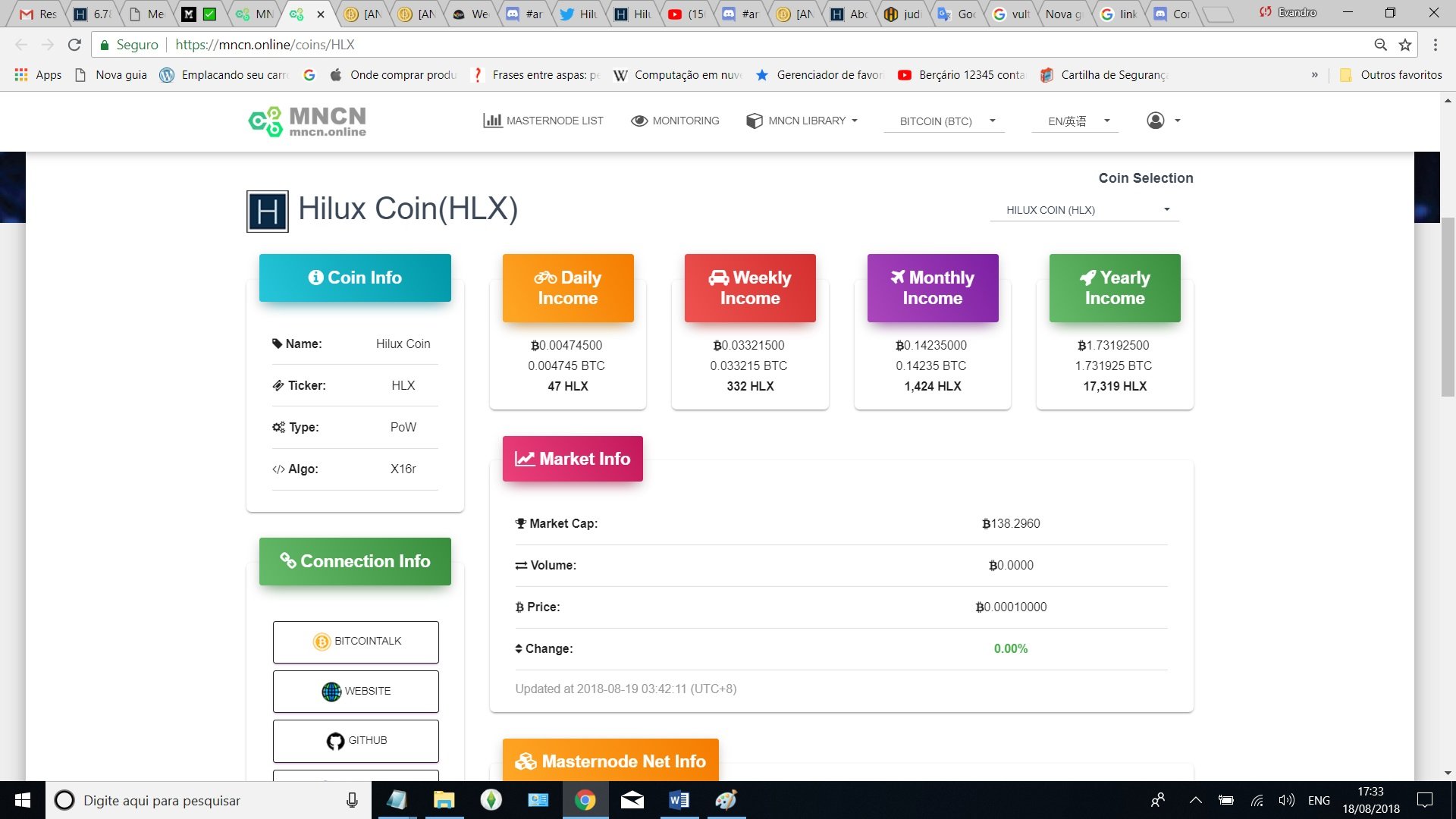Click the ENG input language indicator
1456x819 pixels.
tap(1319, 800)
